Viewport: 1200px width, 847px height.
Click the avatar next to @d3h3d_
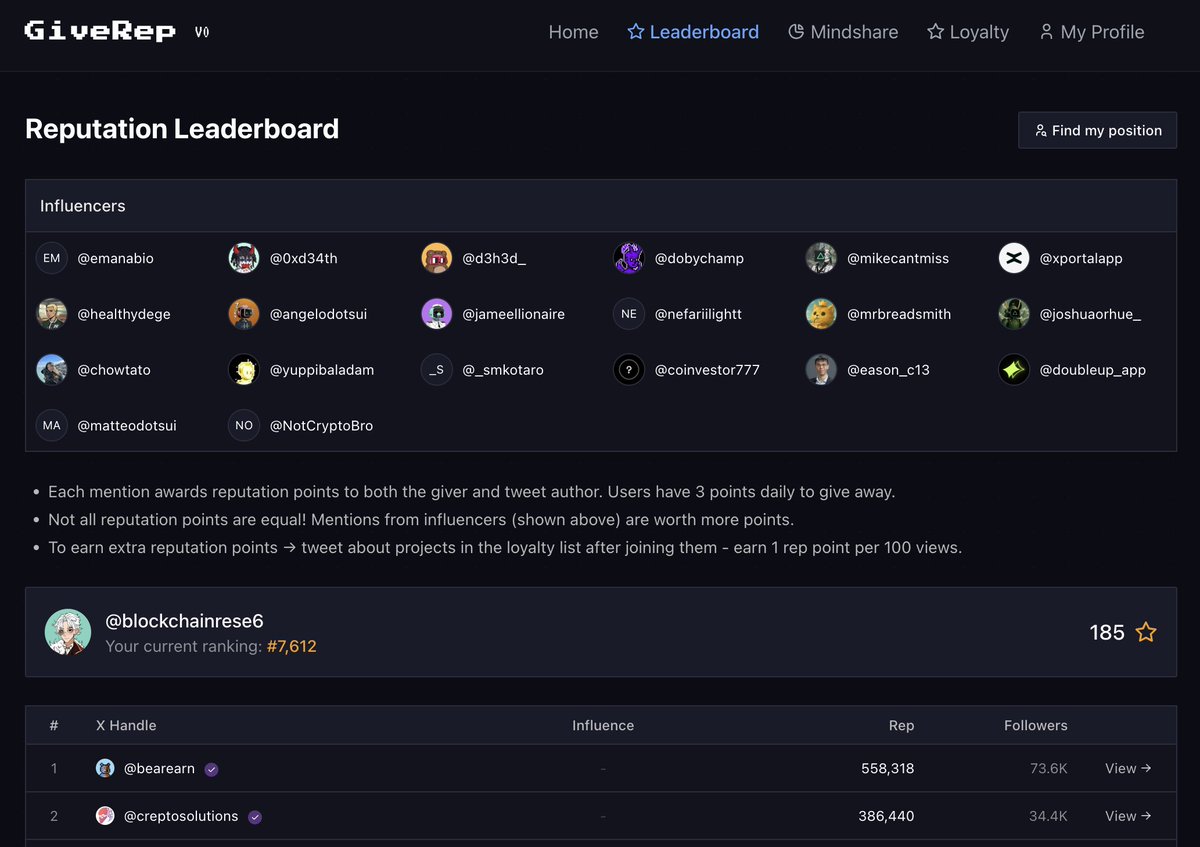[x=437, y=258]
